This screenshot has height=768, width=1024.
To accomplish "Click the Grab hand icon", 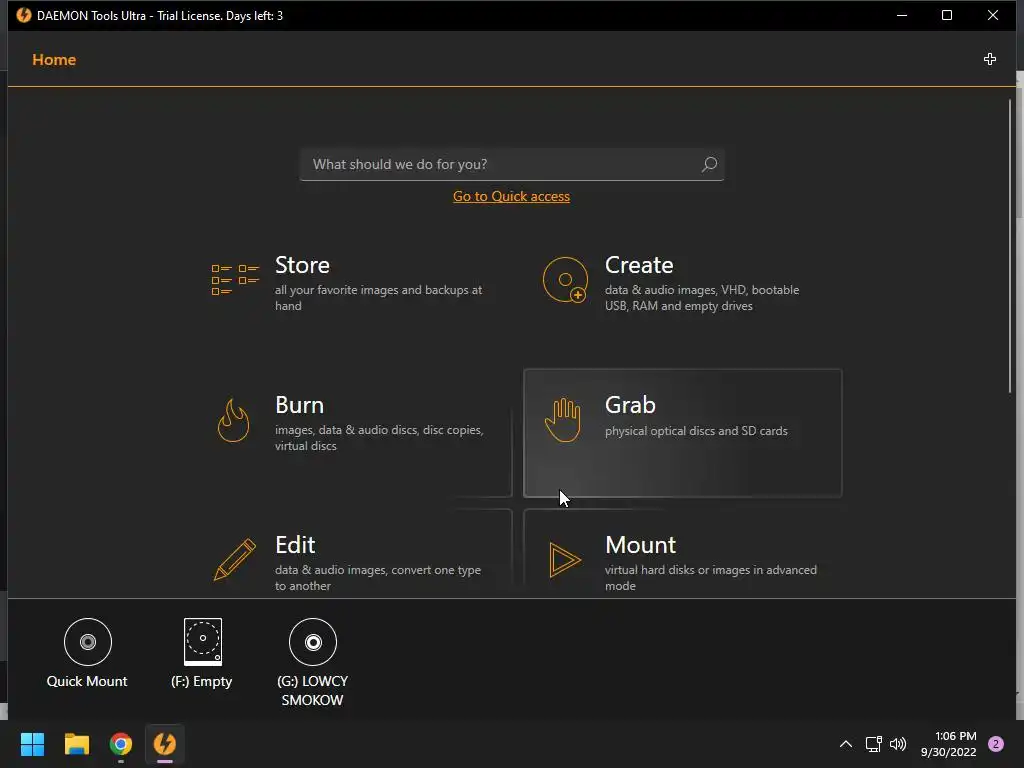I will click(x=562, y=420).
